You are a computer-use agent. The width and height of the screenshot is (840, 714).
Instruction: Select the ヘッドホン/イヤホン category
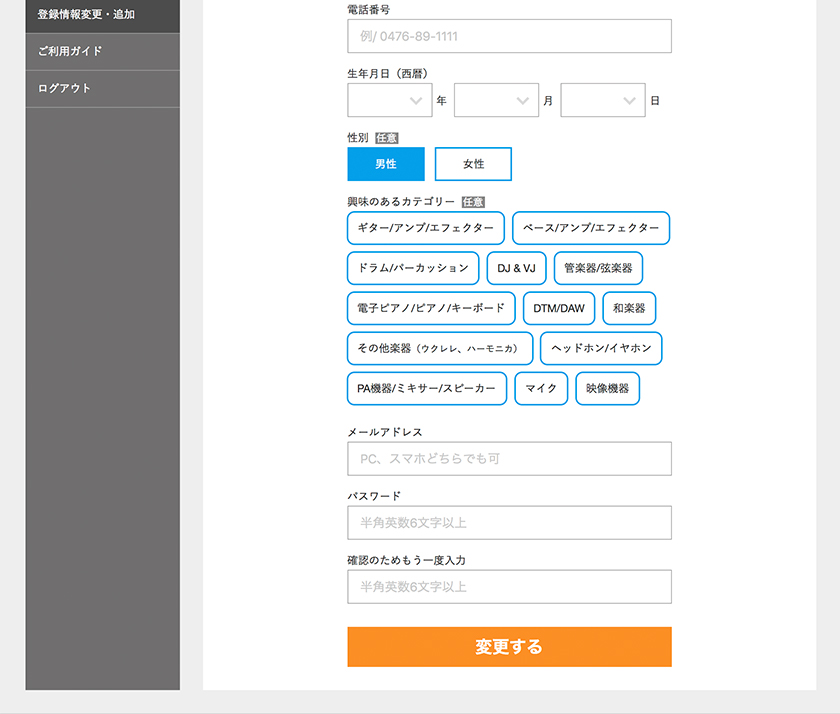click(601, 348)
